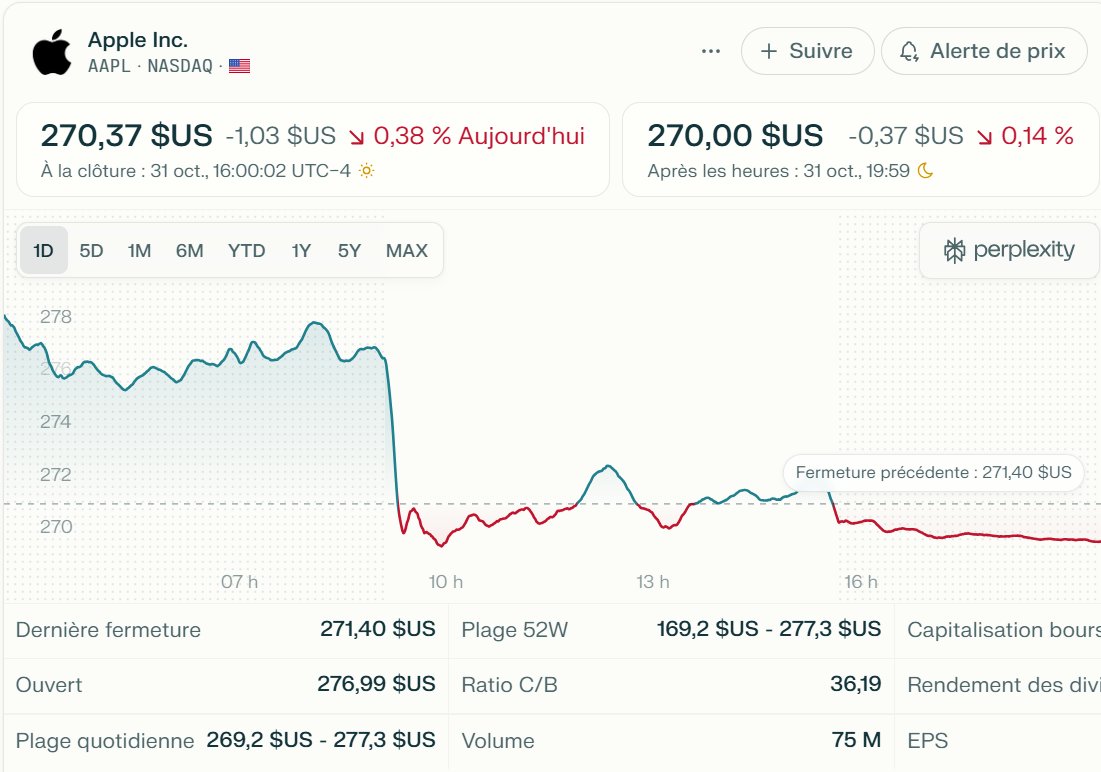Viewport: 1101px width, 772px height.
Task: Enable the 6M time range
Action: 187,250
